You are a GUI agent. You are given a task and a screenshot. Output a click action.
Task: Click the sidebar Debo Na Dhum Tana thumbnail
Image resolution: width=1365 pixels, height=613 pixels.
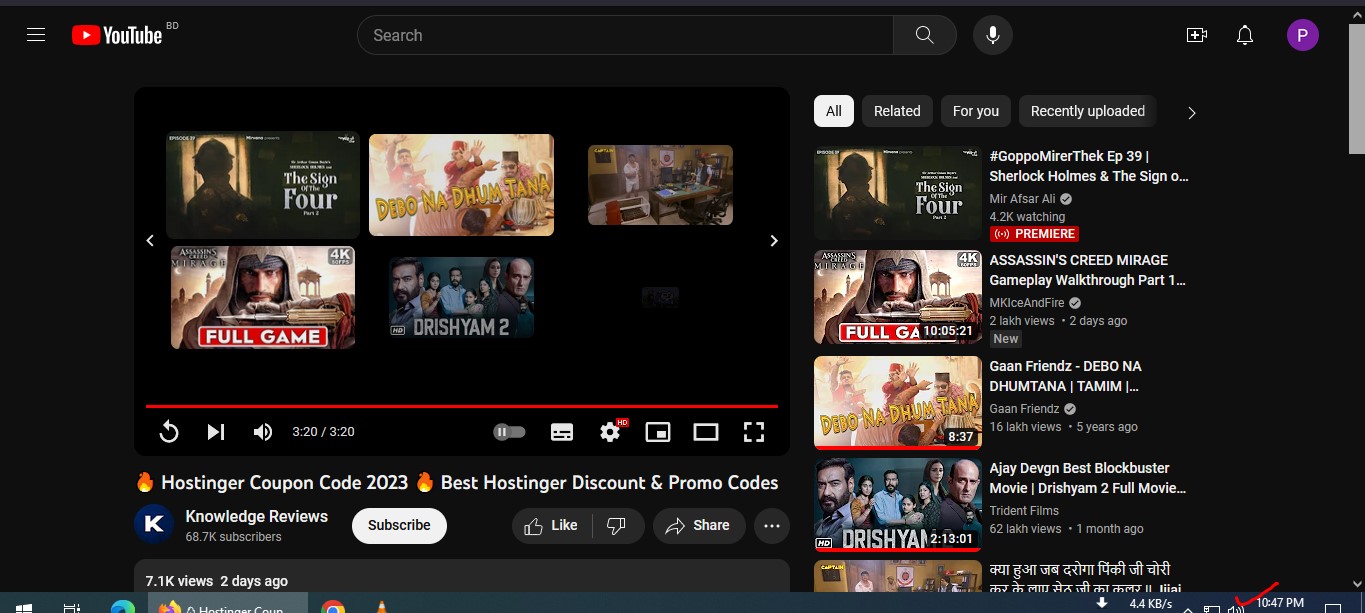897,402
